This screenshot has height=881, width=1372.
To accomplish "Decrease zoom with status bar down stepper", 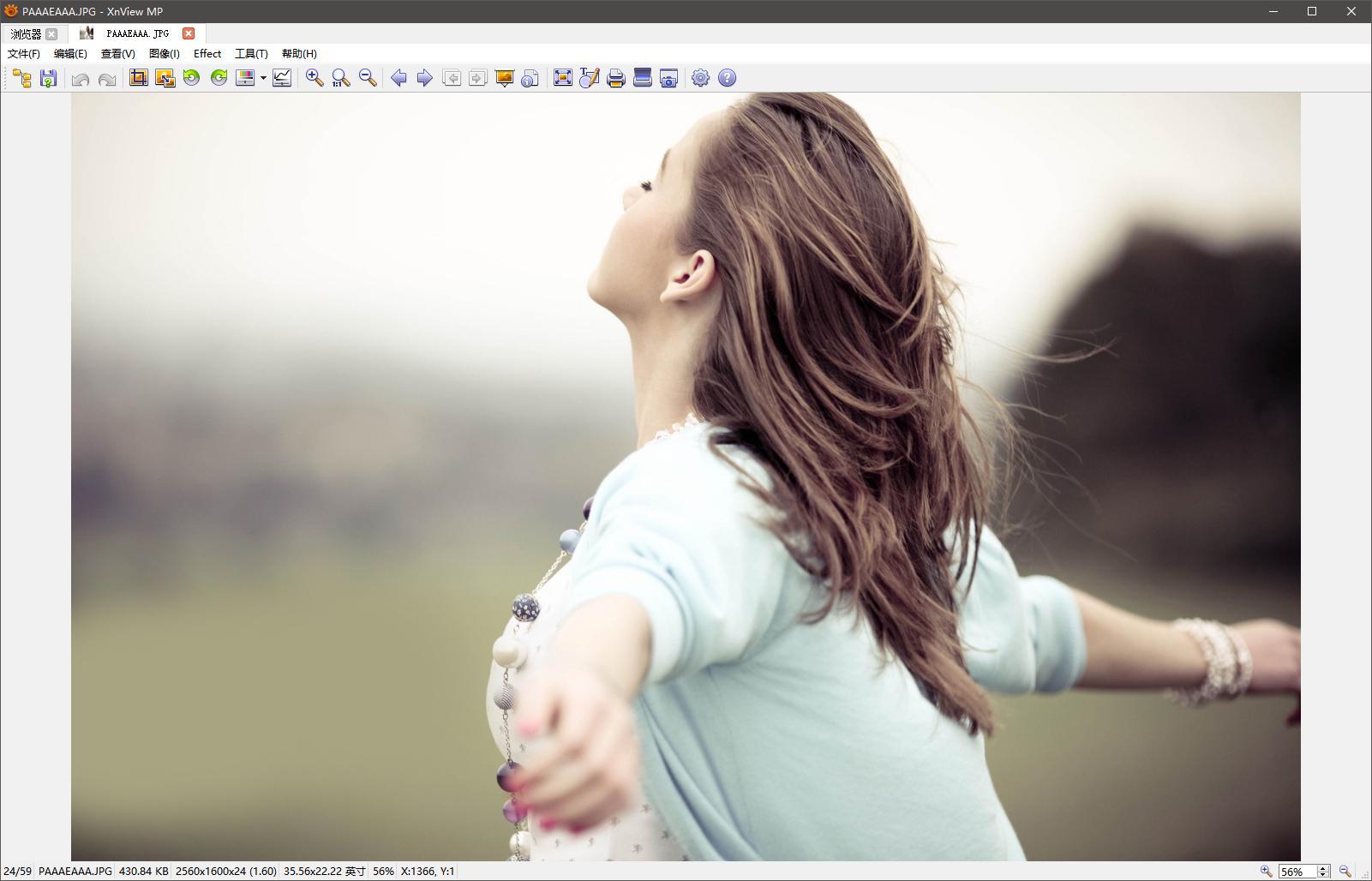I will tap(1322, 875).
